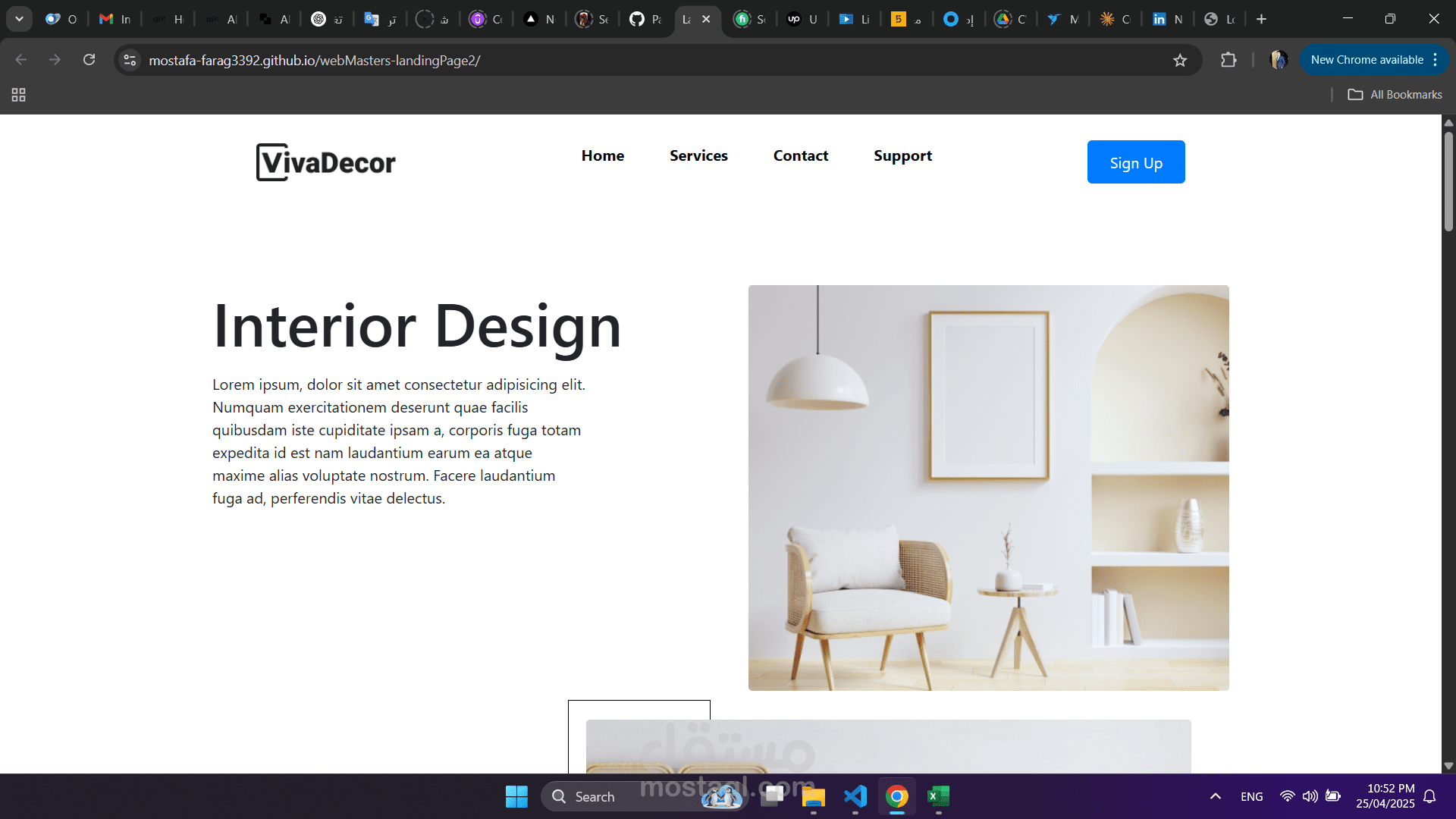Click the volume speaker icon in system tray
Screen dimensions: 1456x819
coord(1311,796)
